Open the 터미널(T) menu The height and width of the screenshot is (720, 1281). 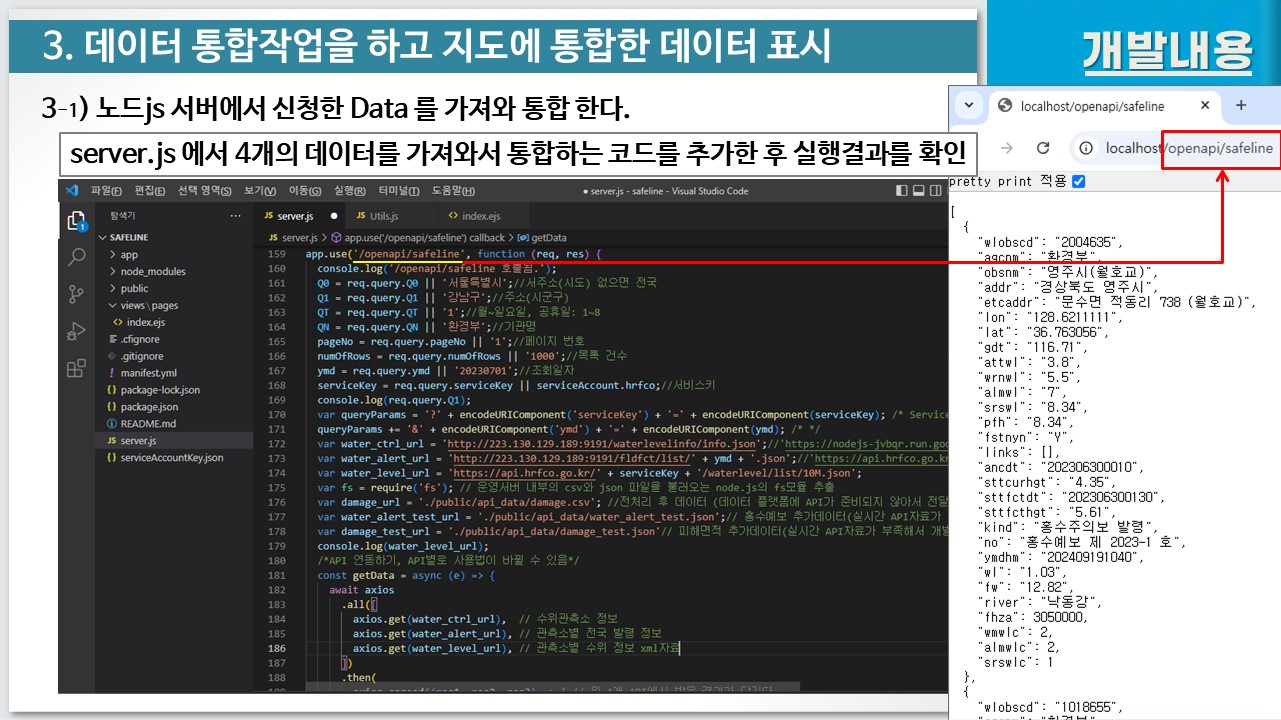(x=399, y=191)
